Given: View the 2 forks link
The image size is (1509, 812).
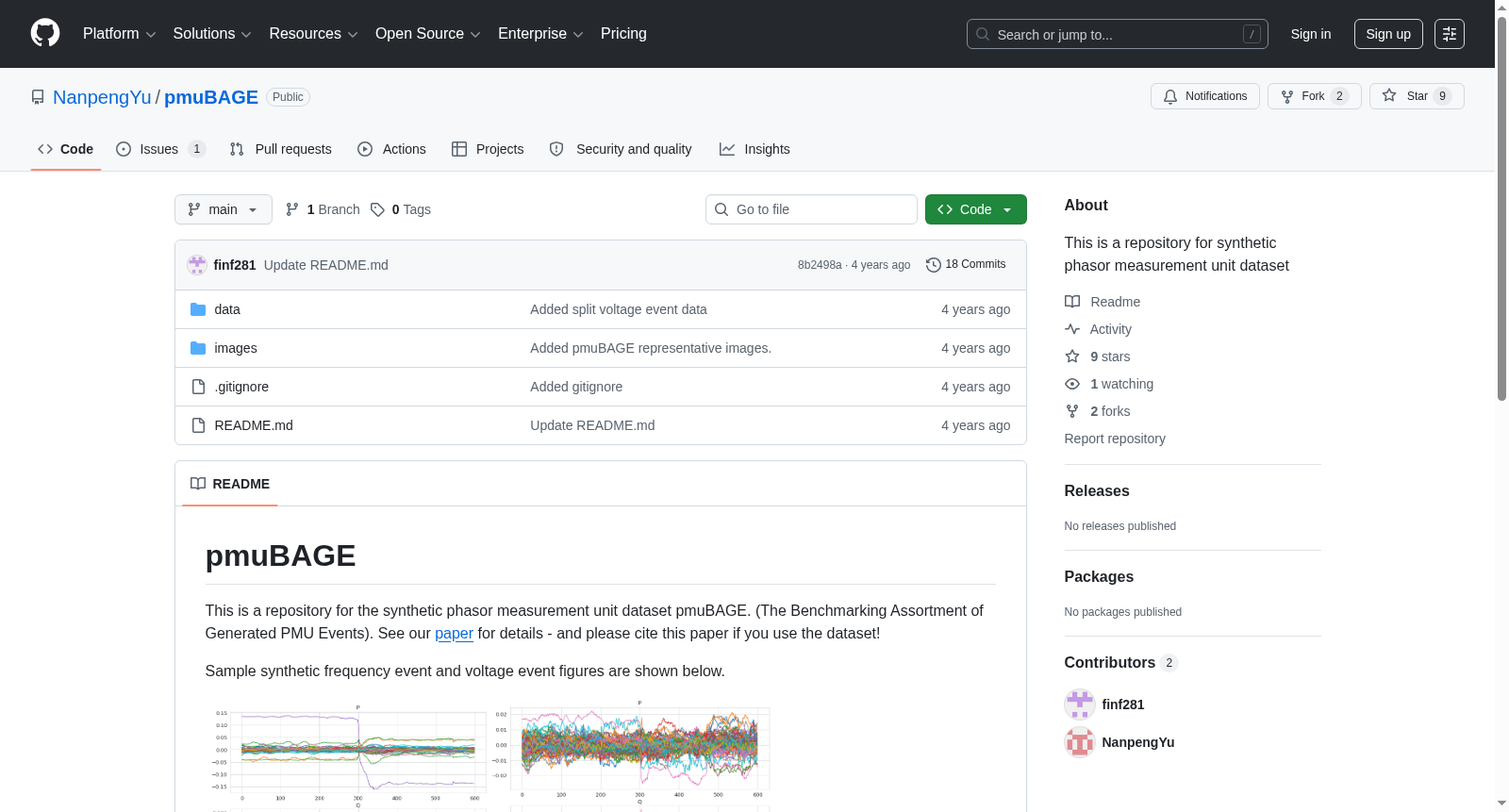Looking at the screenshot, I should point(1098,411).
